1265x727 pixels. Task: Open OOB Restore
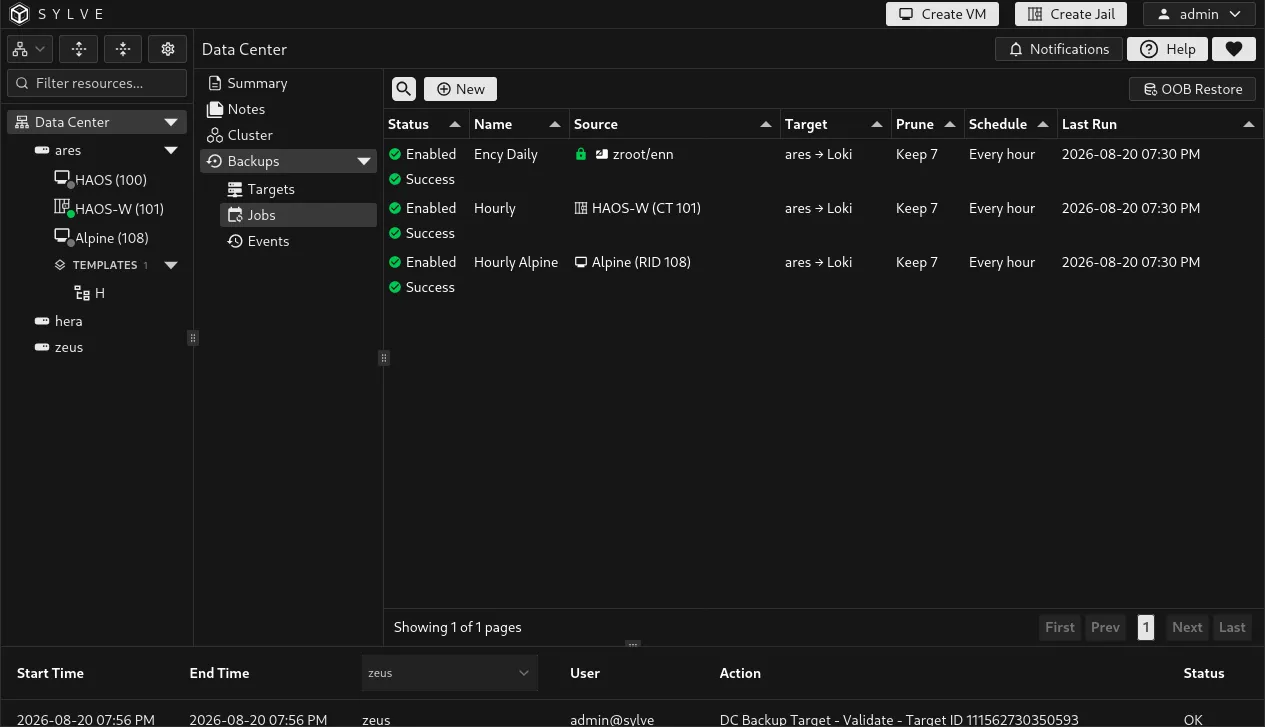click(x=1193, y=89)
